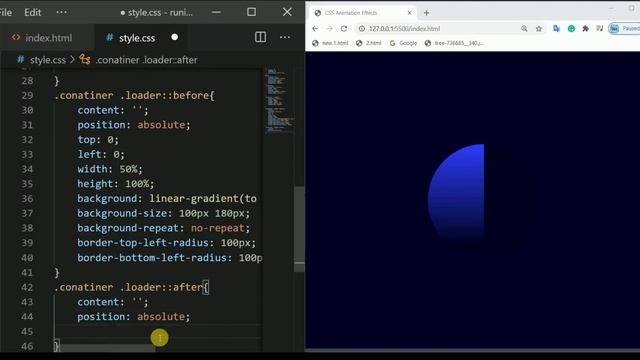Open the Edit menu in VS Code
The image size is (640, 360).
33,12
